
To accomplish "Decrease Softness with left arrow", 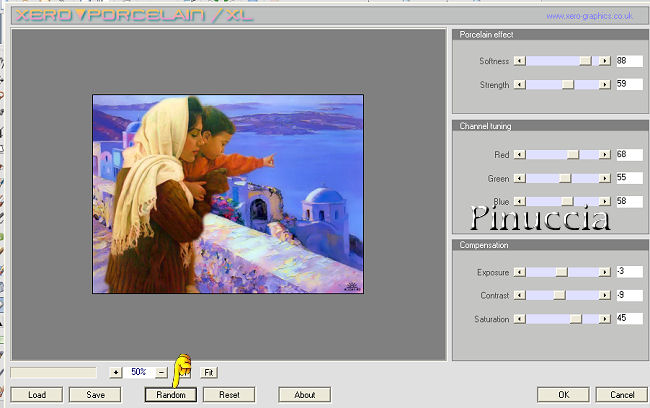I will tap(519, 61).
